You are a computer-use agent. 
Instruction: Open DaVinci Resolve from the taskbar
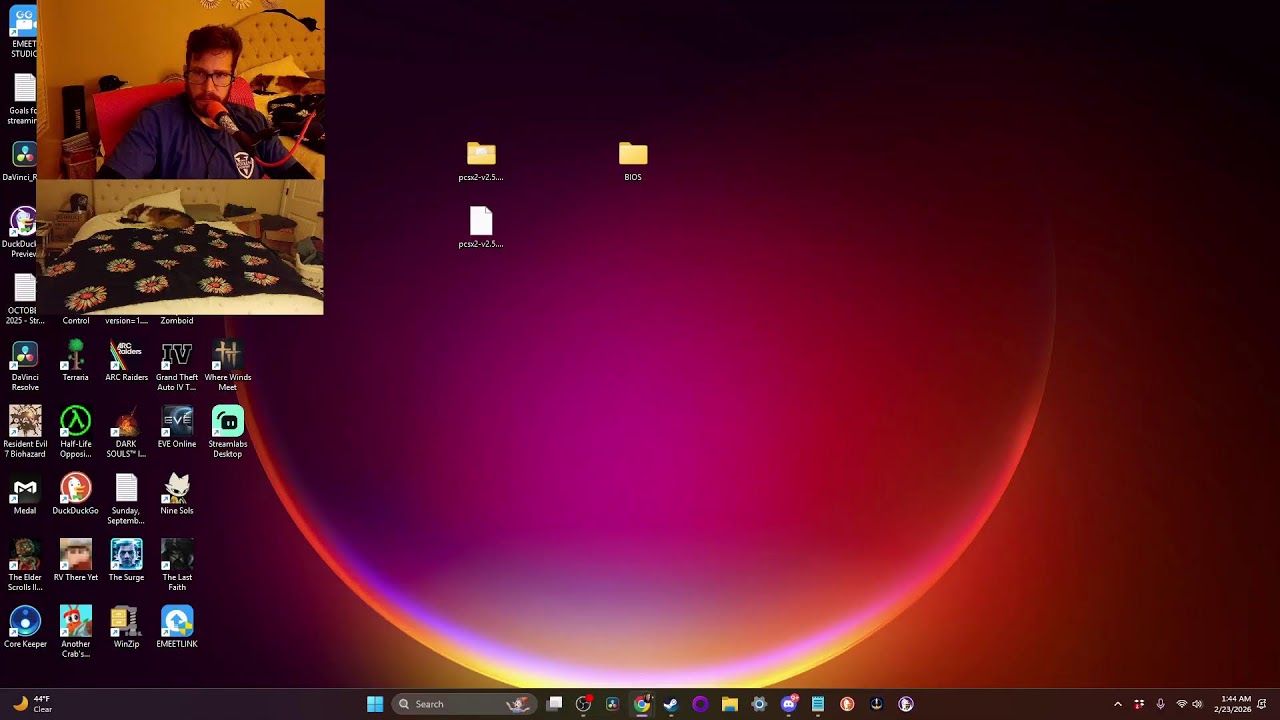pos(613,704)
